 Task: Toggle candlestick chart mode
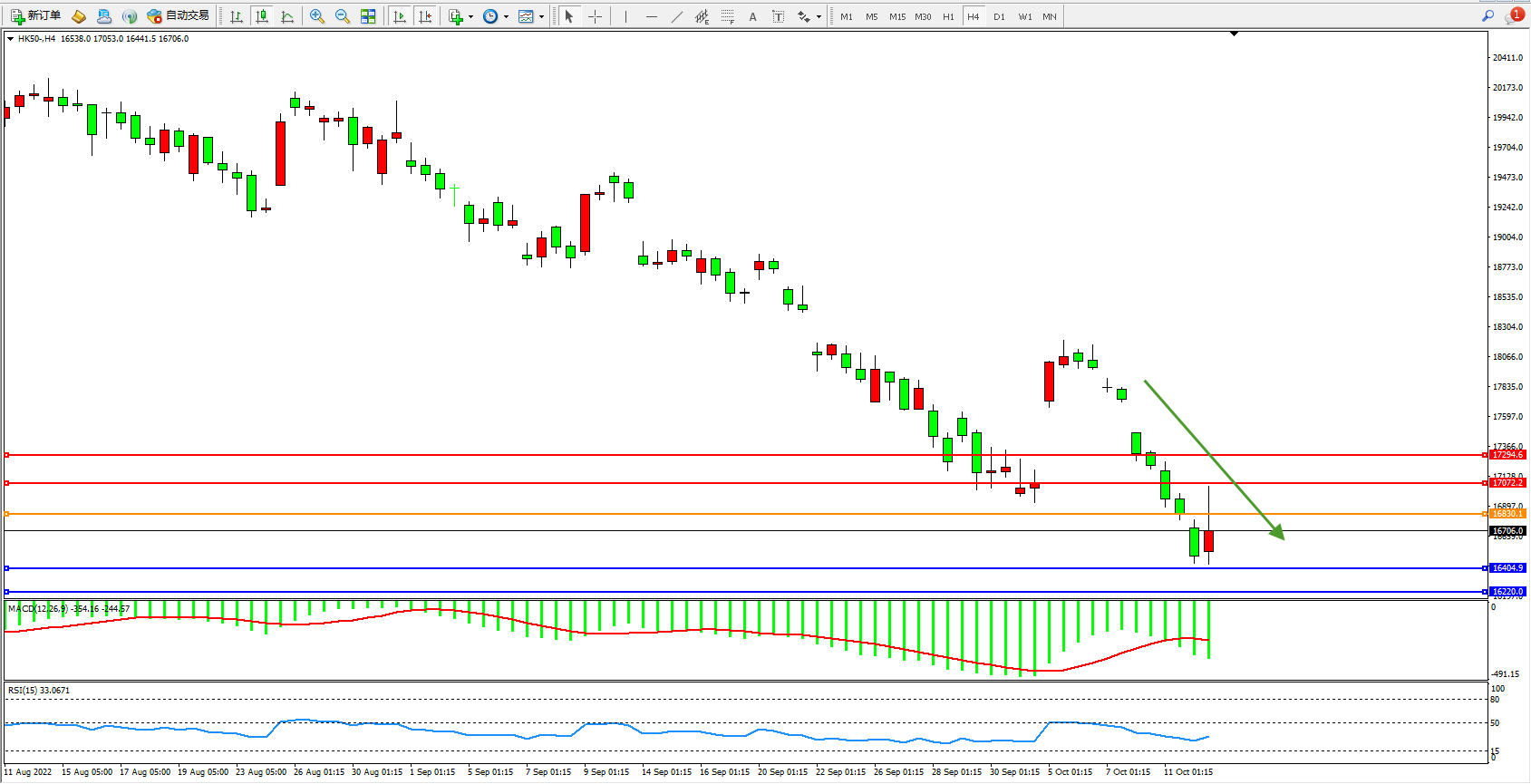(262, 16)
